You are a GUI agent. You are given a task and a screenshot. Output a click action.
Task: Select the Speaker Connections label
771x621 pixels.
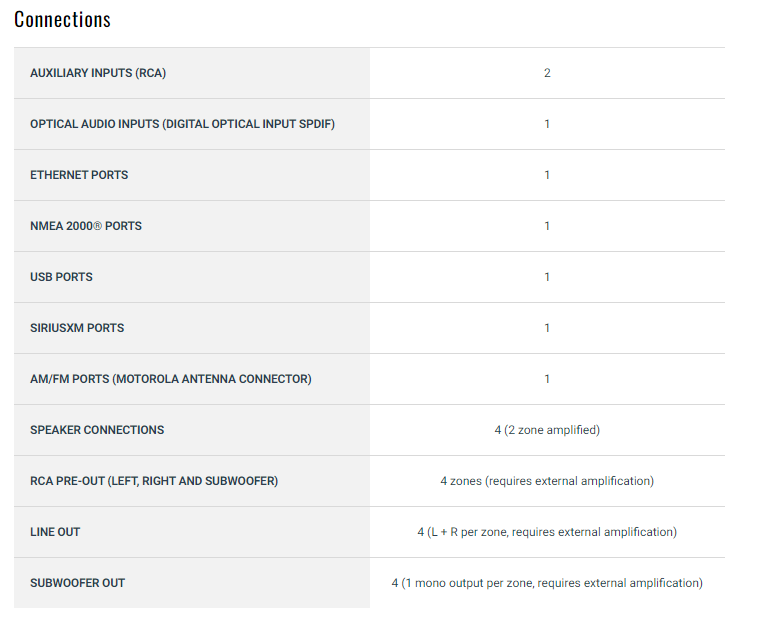pos(97,430)
